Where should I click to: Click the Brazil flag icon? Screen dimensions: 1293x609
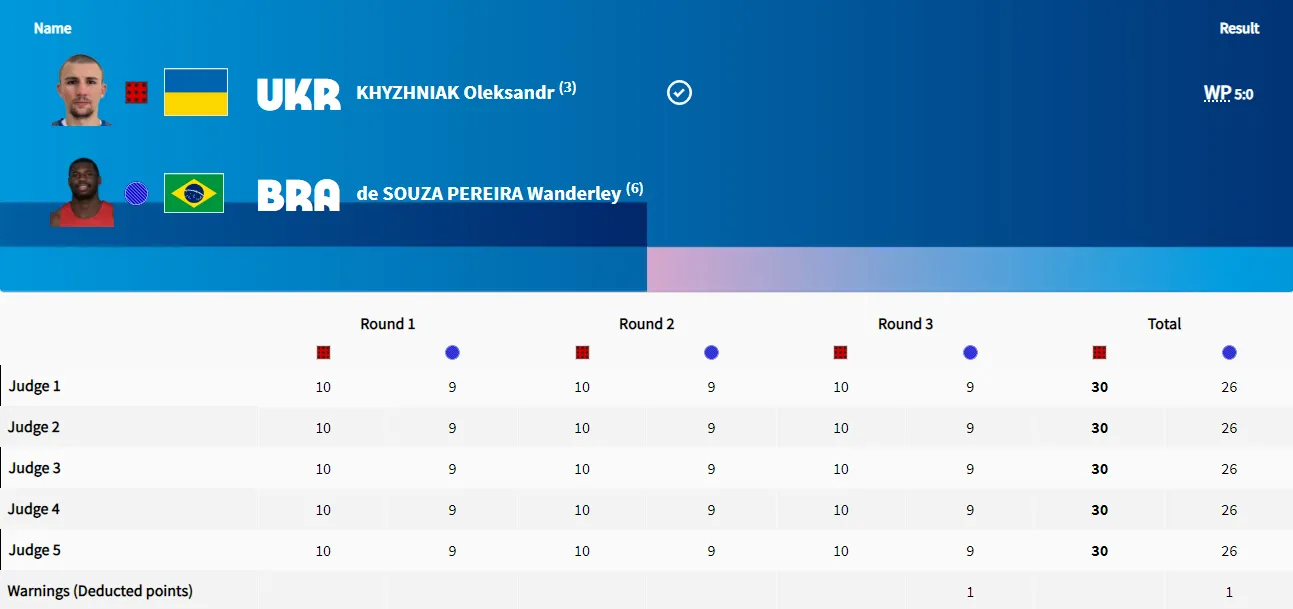click(194, 193)
